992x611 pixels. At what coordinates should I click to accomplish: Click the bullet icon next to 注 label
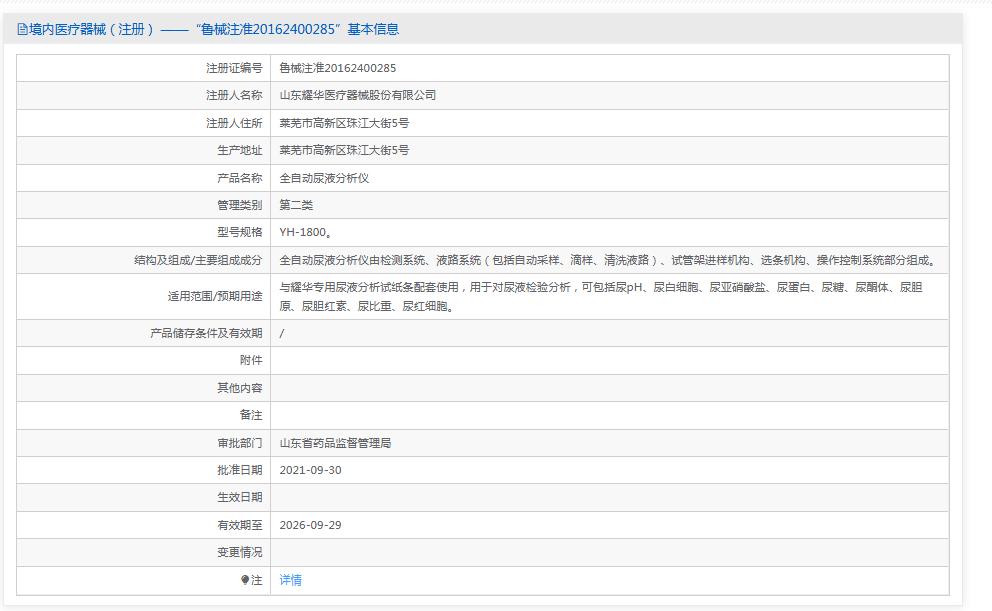point(245,580)
